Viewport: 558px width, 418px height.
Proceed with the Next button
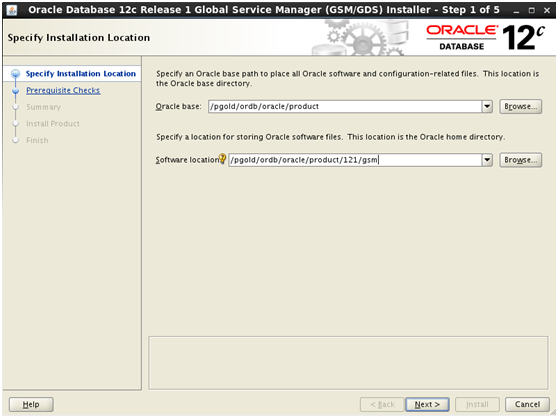(427, 404)
